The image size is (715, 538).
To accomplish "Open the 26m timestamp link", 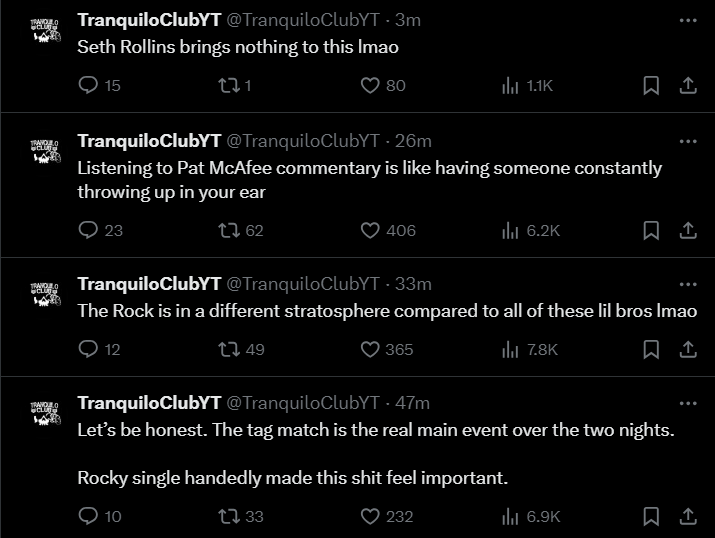I will point(414,141).
